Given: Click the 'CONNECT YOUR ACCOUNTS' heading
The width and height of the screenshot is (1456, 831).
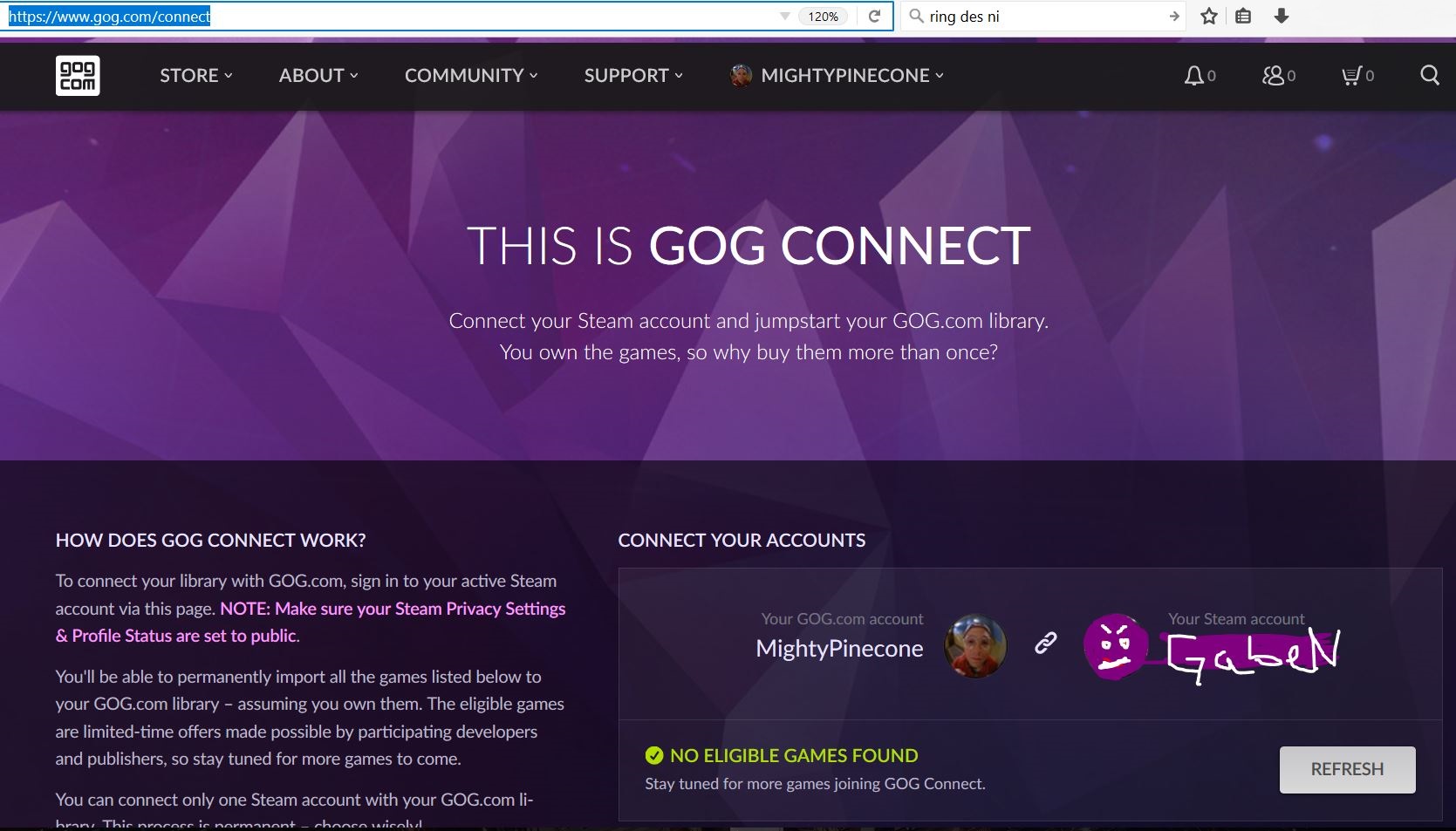Looking at the screenshot, I should pyautogui.click(x=742, y=540).
